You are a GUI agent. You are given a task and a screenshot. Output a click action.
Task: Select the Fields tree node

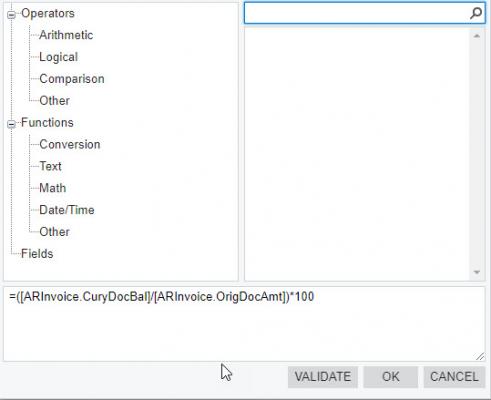[37, 254]
